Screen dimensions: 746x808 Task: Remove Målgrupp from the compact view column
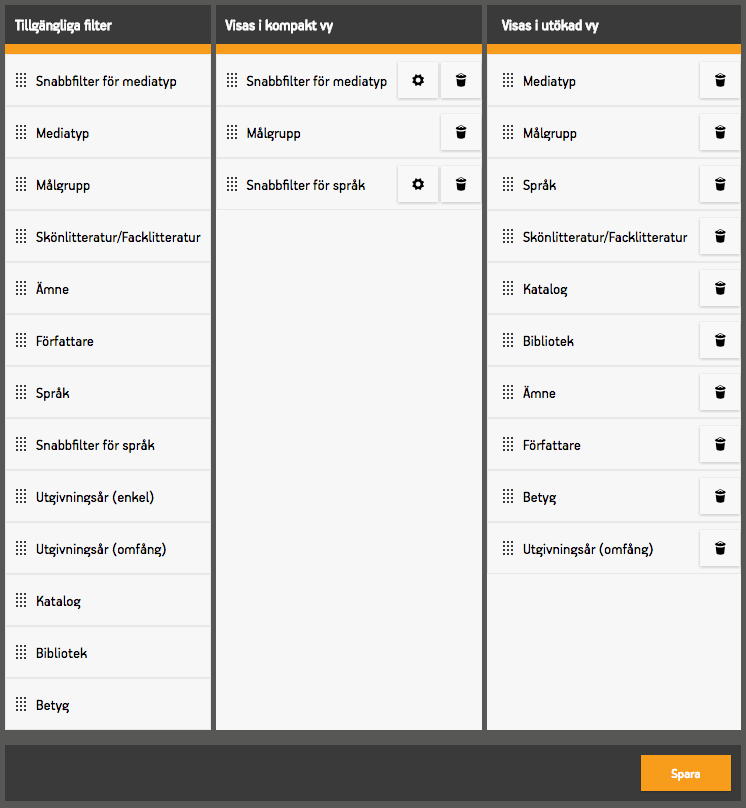[461, 133]
